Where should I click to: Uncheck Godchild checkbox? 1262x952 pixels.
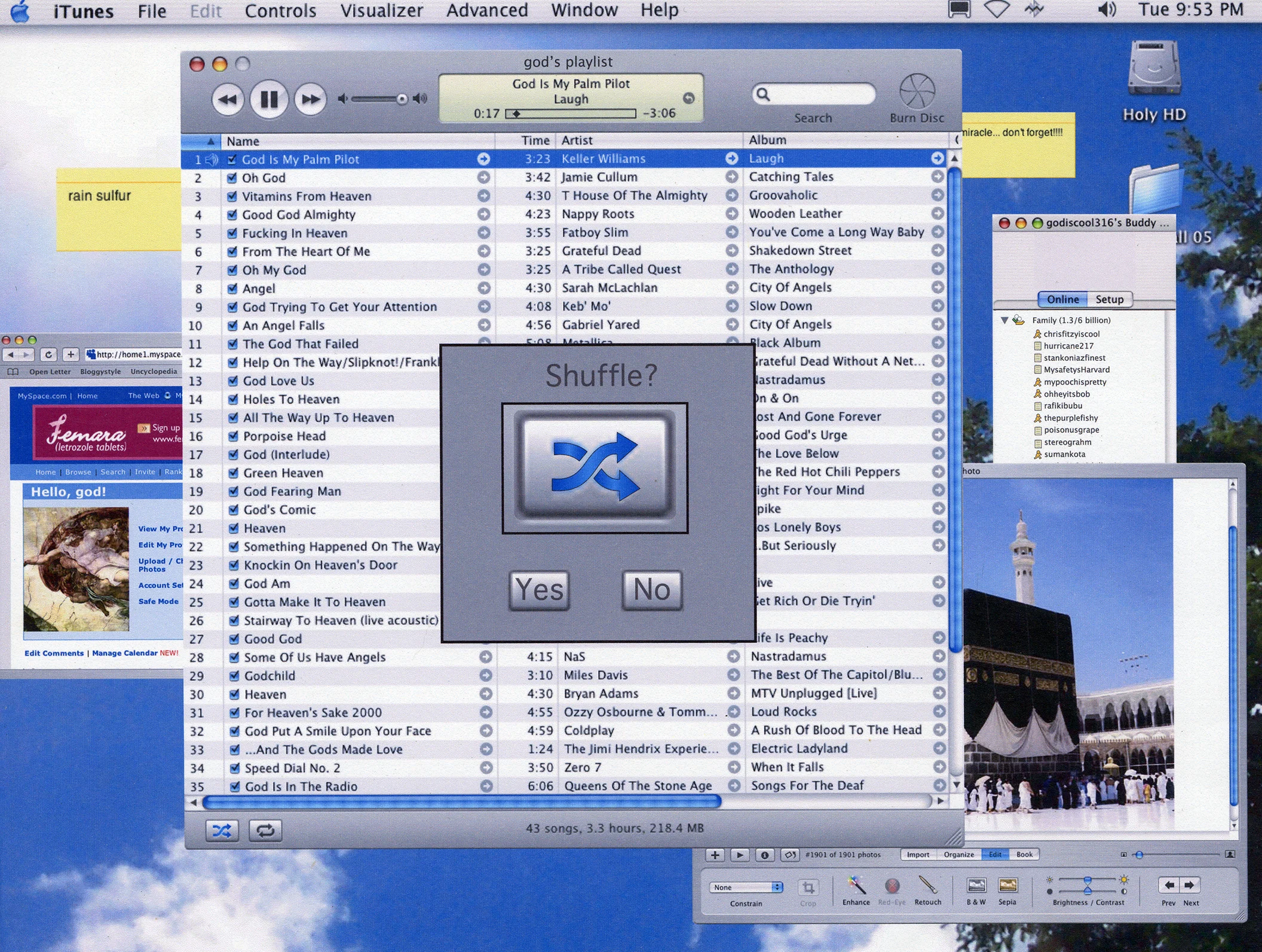coord(234,676)
